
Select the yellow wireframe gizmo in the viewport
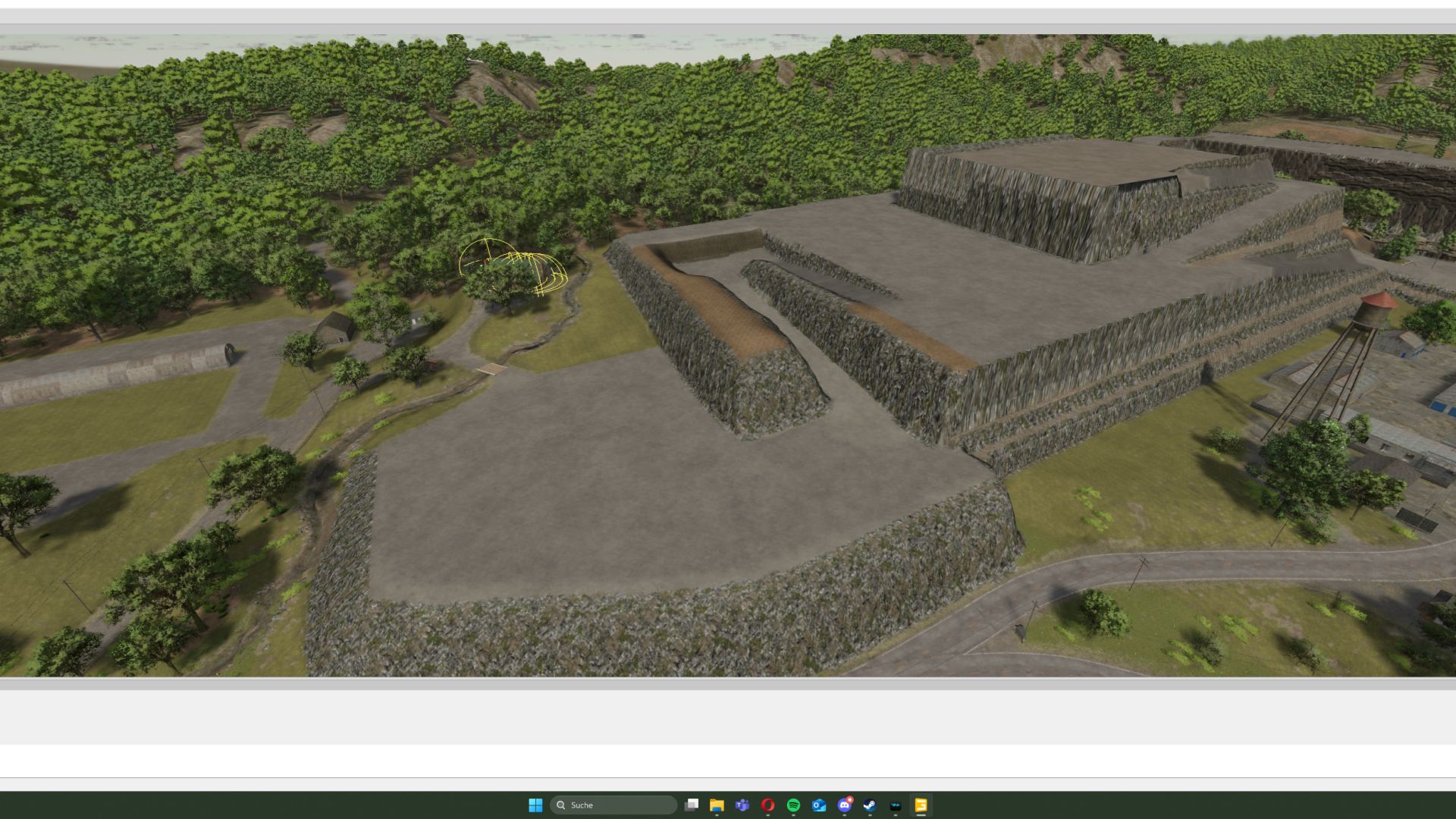pyautogui.click(x=513, y=268)
